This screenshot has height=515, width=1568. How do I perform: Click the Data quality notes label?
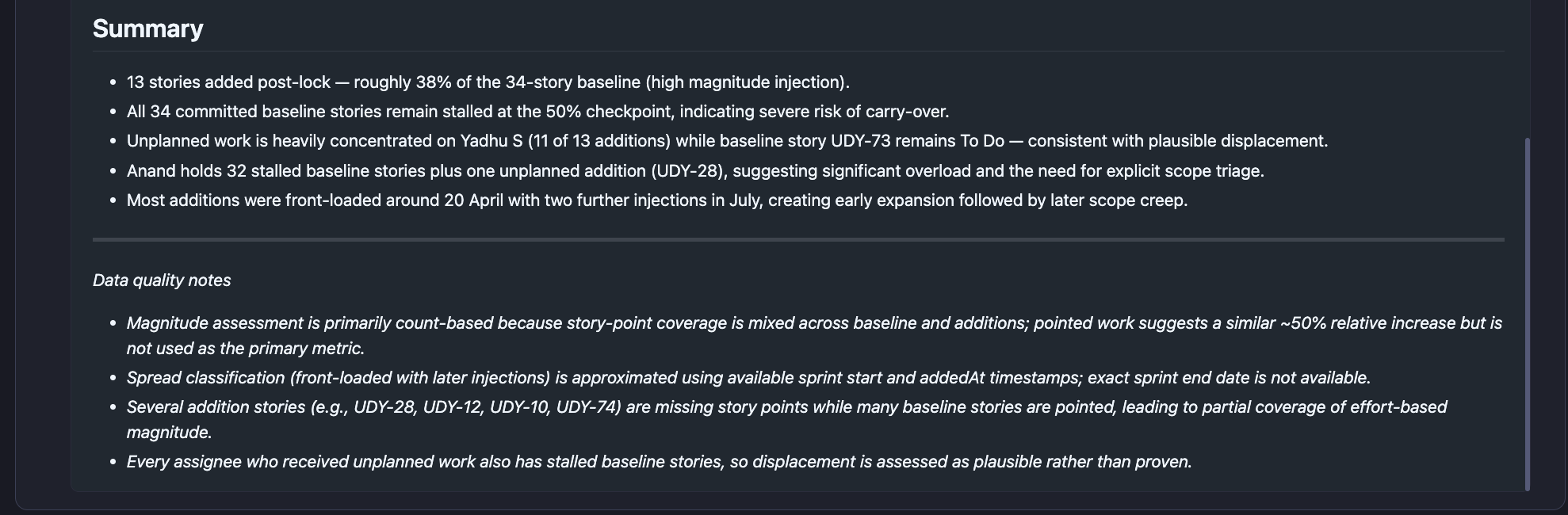[162, 280]
